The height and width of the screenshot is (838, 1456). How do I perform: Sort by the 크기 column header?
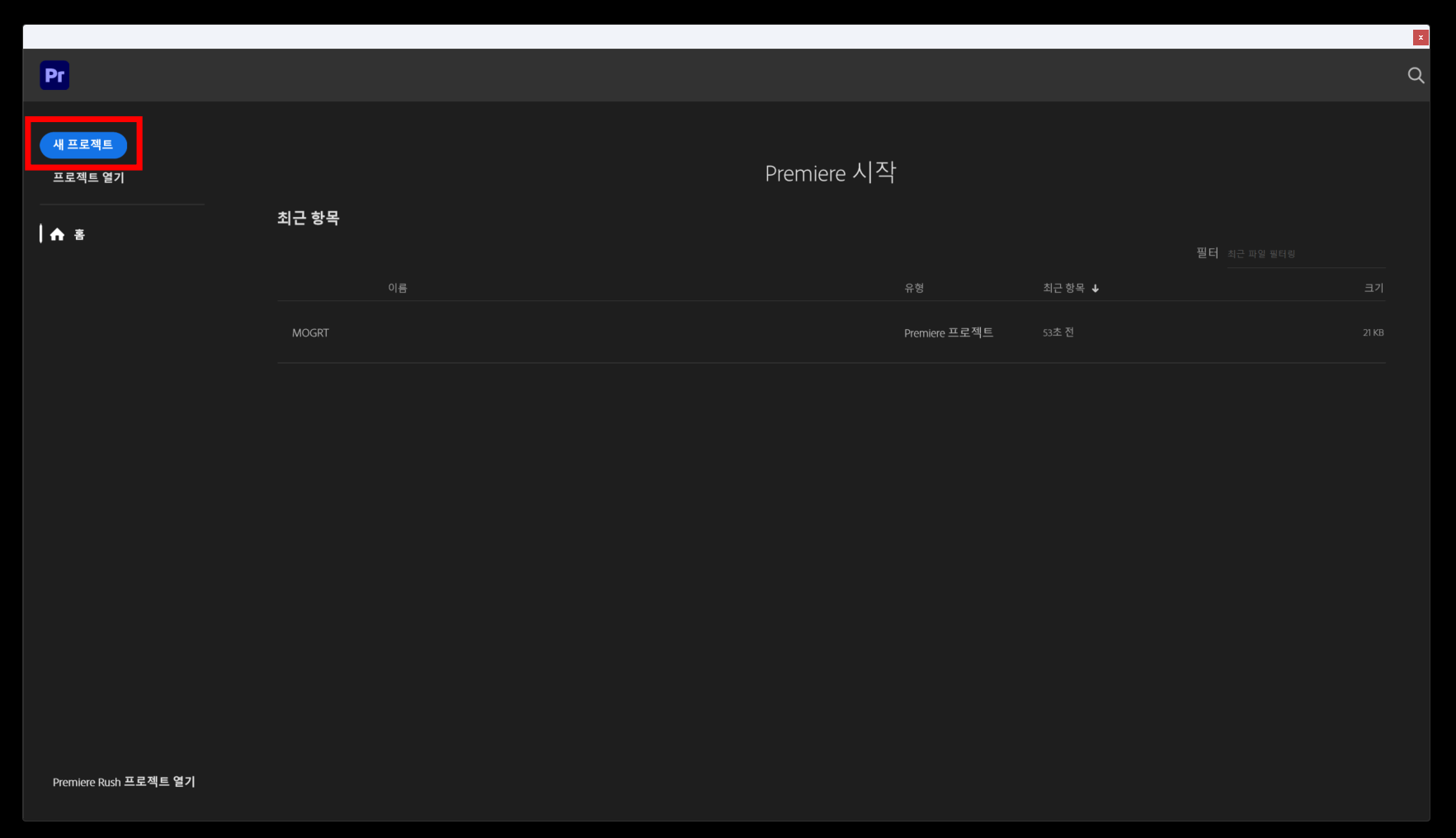pyautogui.click(x=1374, y=288)
